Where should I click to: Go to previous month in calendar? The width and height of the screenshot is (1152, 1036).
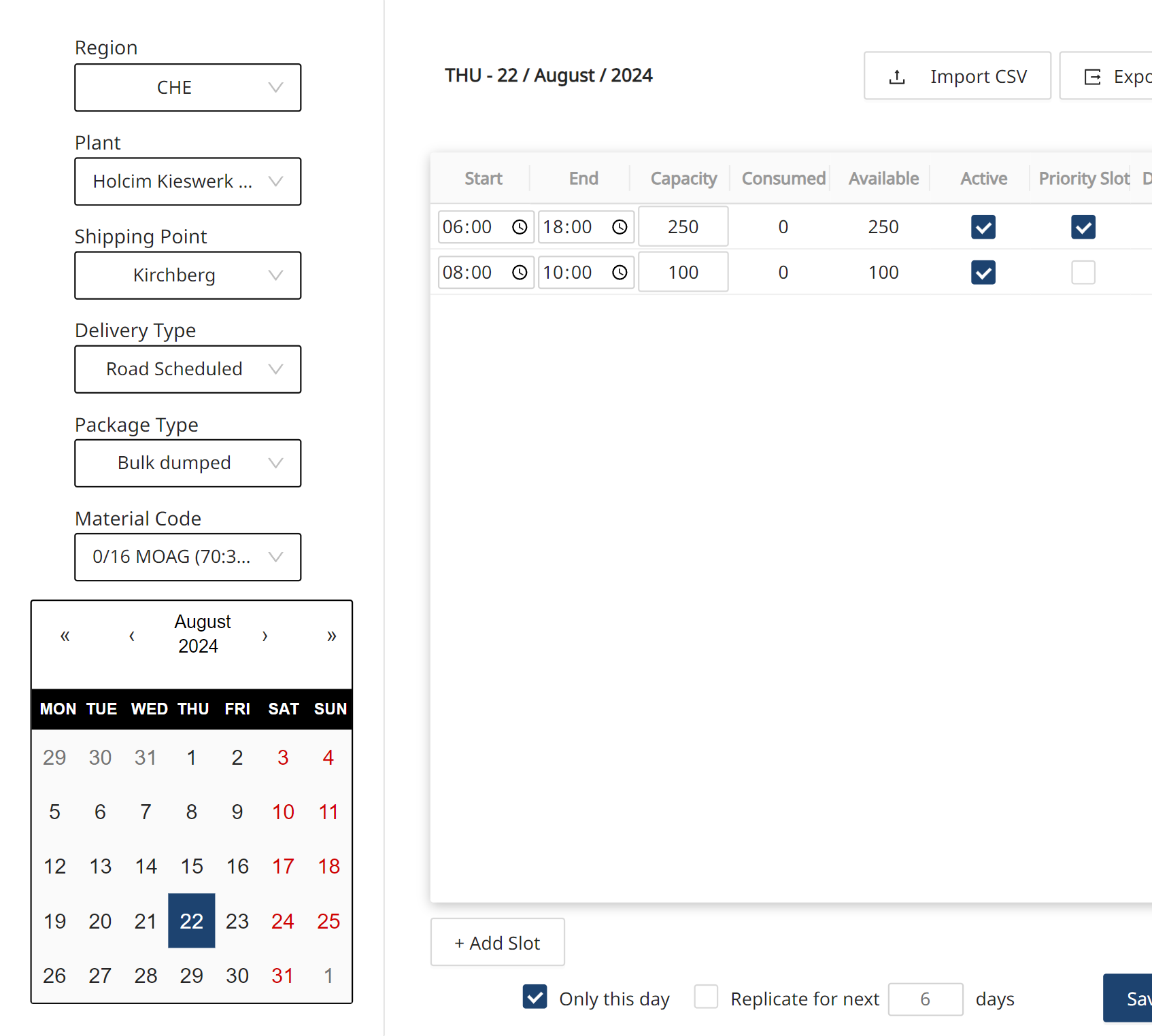pos(132,636)
